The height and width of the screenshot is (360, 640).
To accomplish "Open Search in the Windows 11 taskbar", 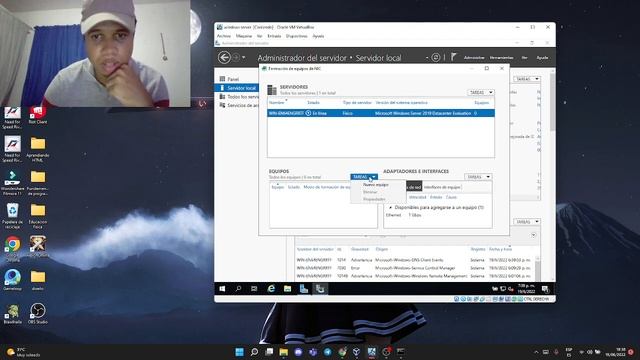I will (254, 352).
